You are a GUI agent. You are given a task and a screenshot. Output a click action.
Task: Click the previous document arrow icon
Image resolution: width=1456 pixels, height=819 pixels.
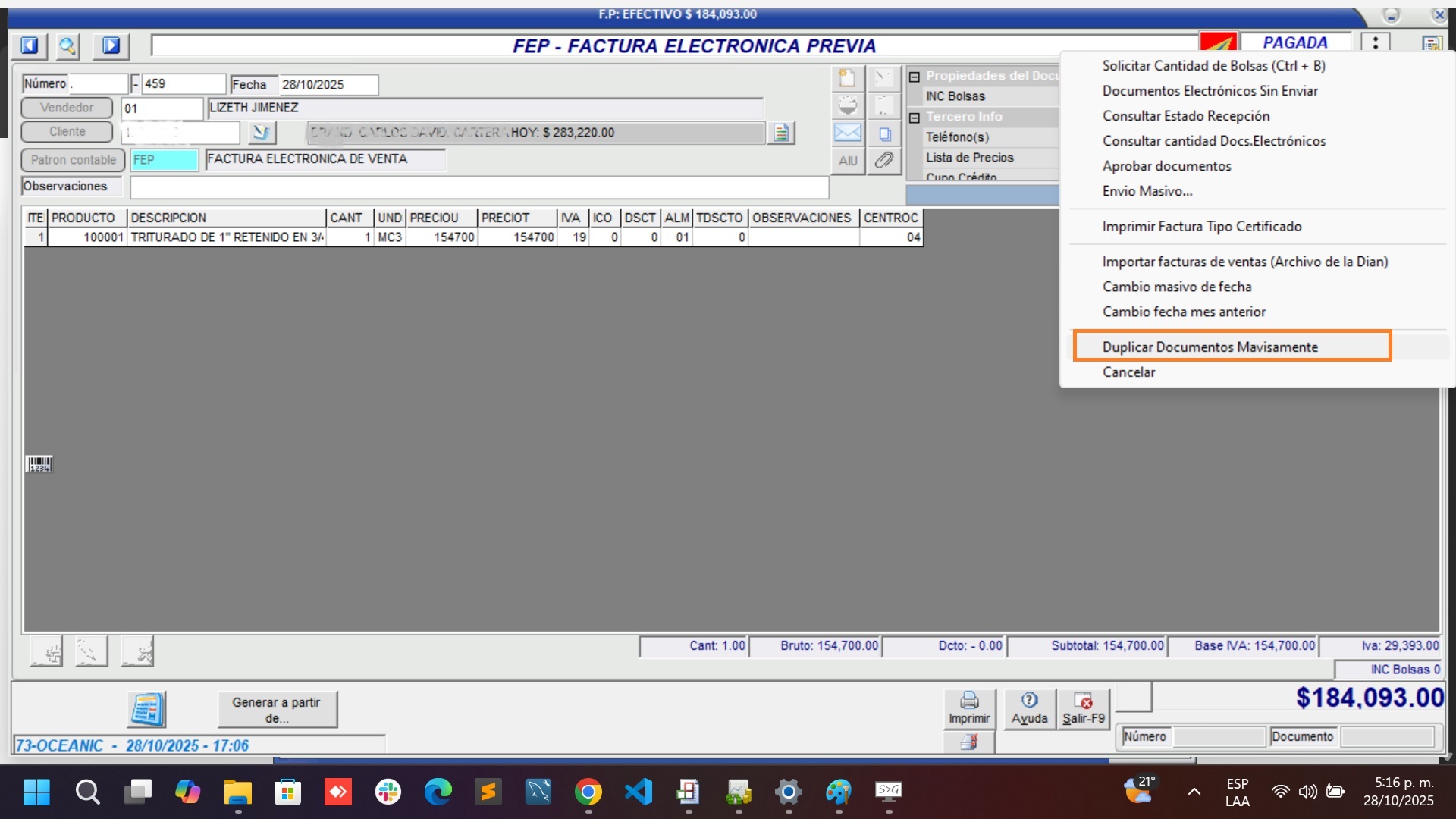(29, 46)
